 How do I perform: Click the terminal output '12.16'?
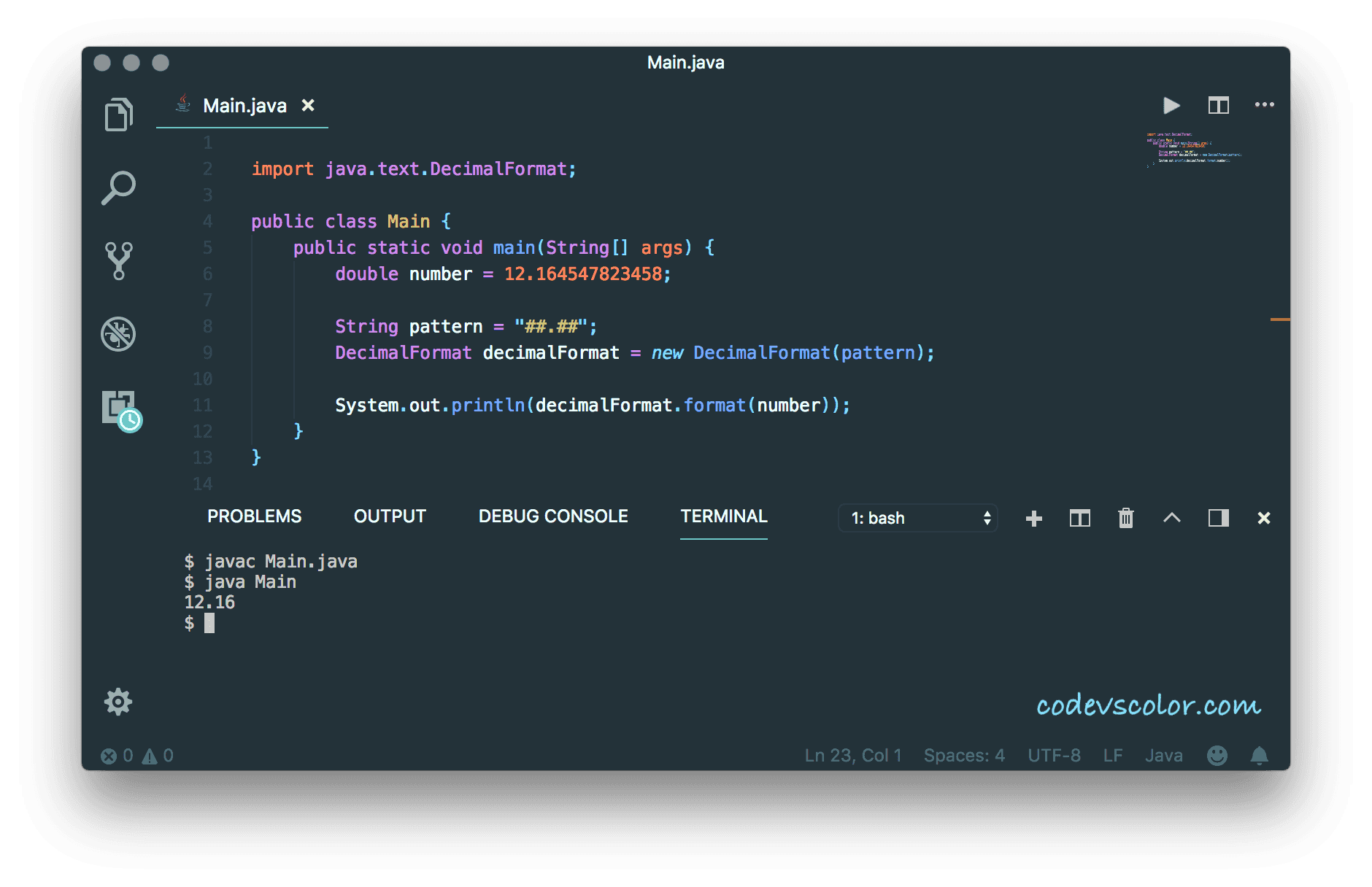[209, 603]
